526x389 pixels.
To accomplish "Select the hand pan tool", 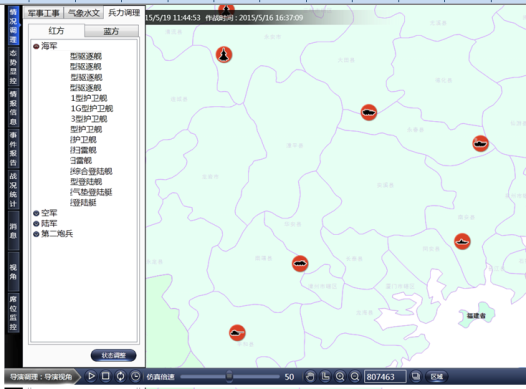I will [x=310, y=377].
